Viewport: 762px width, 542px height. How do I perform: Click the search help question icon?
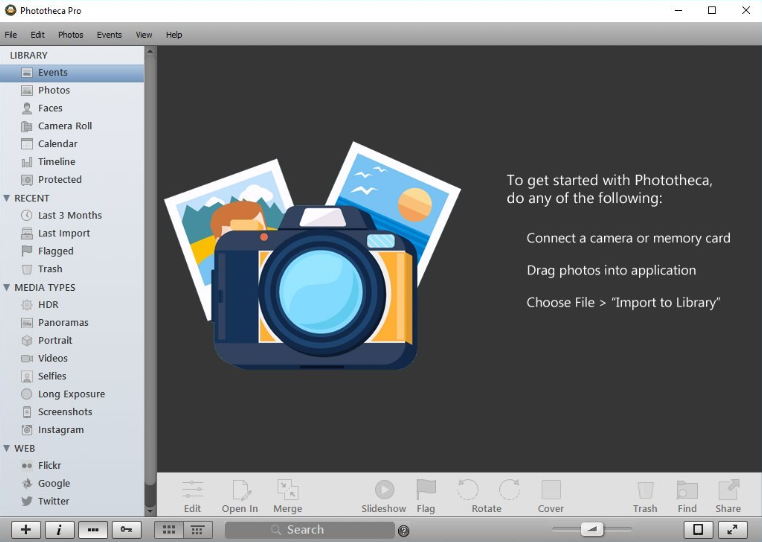click(x=403, y=530)
